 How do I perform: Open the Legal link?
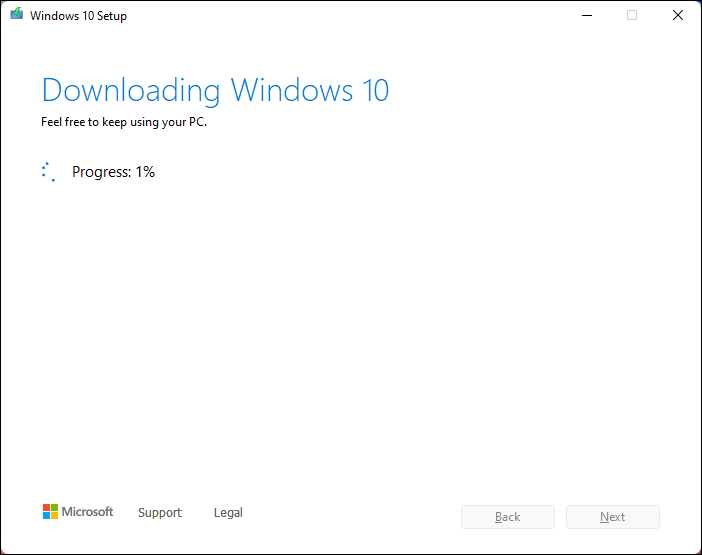[x=228, y=512]
